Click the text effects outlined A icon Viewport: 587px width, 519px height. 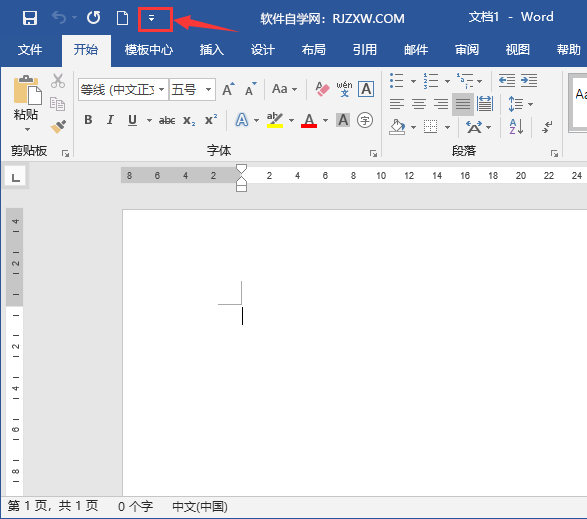242,120
